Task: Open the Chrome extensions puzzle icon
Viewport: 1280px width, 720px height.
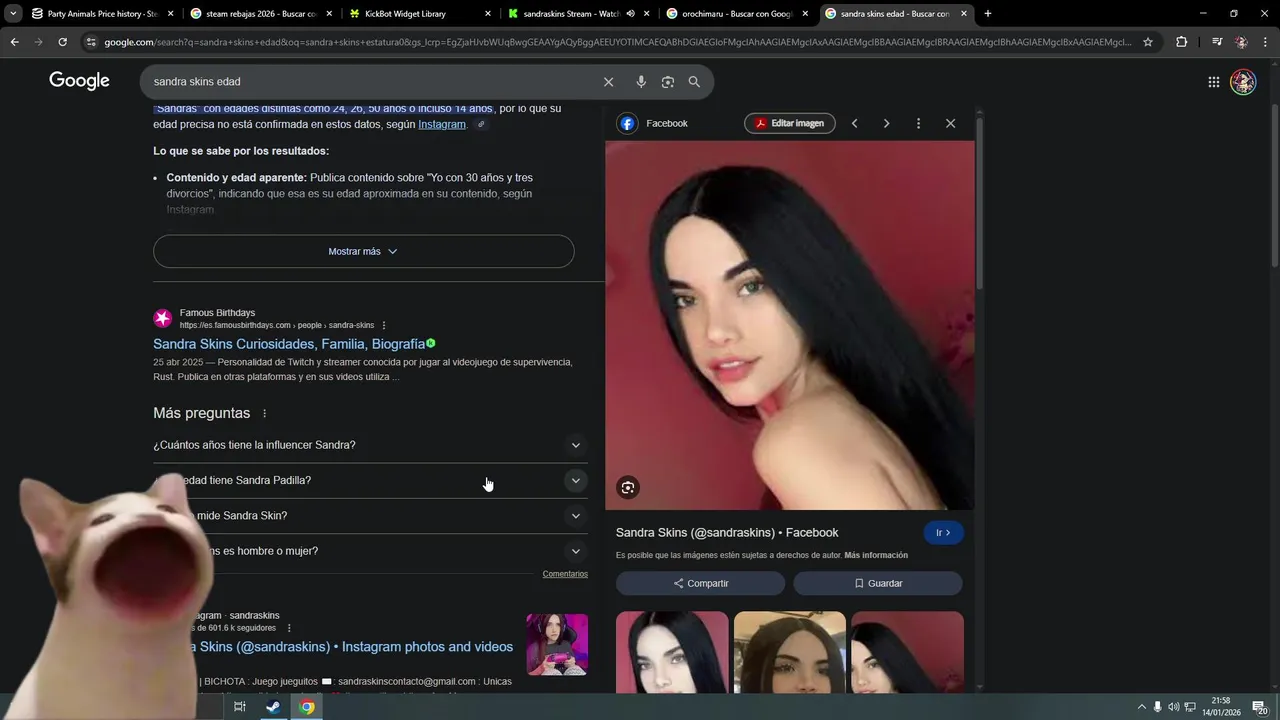Action: (1182, 42)
